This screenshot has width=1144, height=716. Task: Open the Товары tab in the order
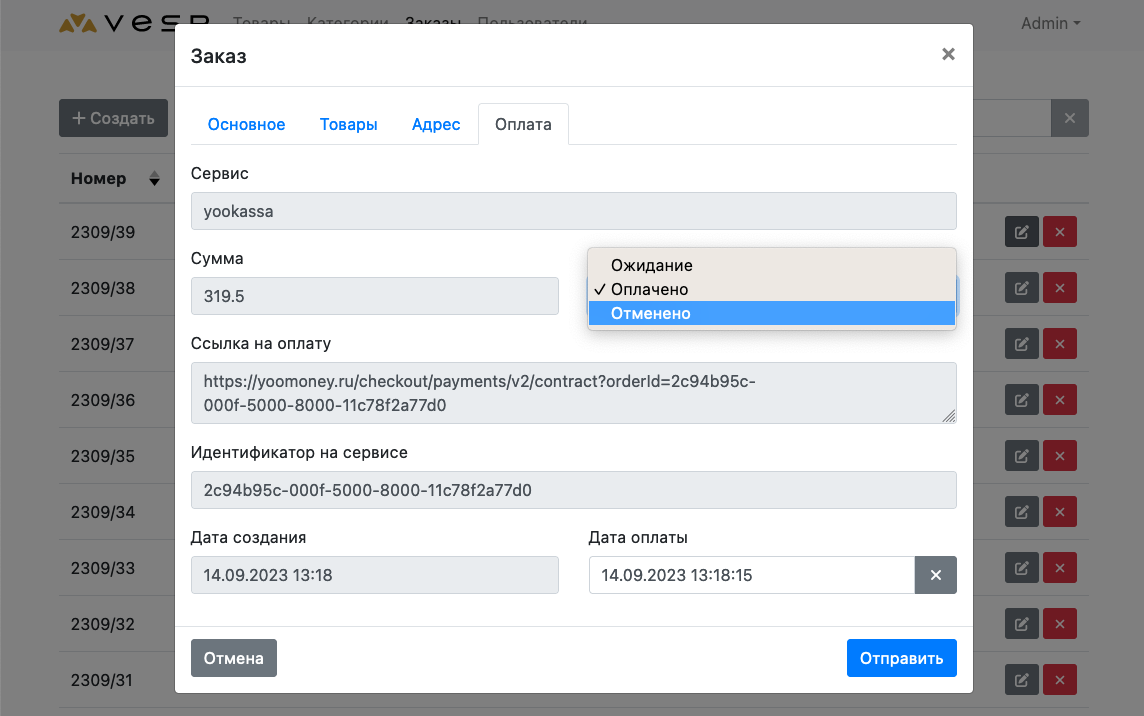(348, 125)
